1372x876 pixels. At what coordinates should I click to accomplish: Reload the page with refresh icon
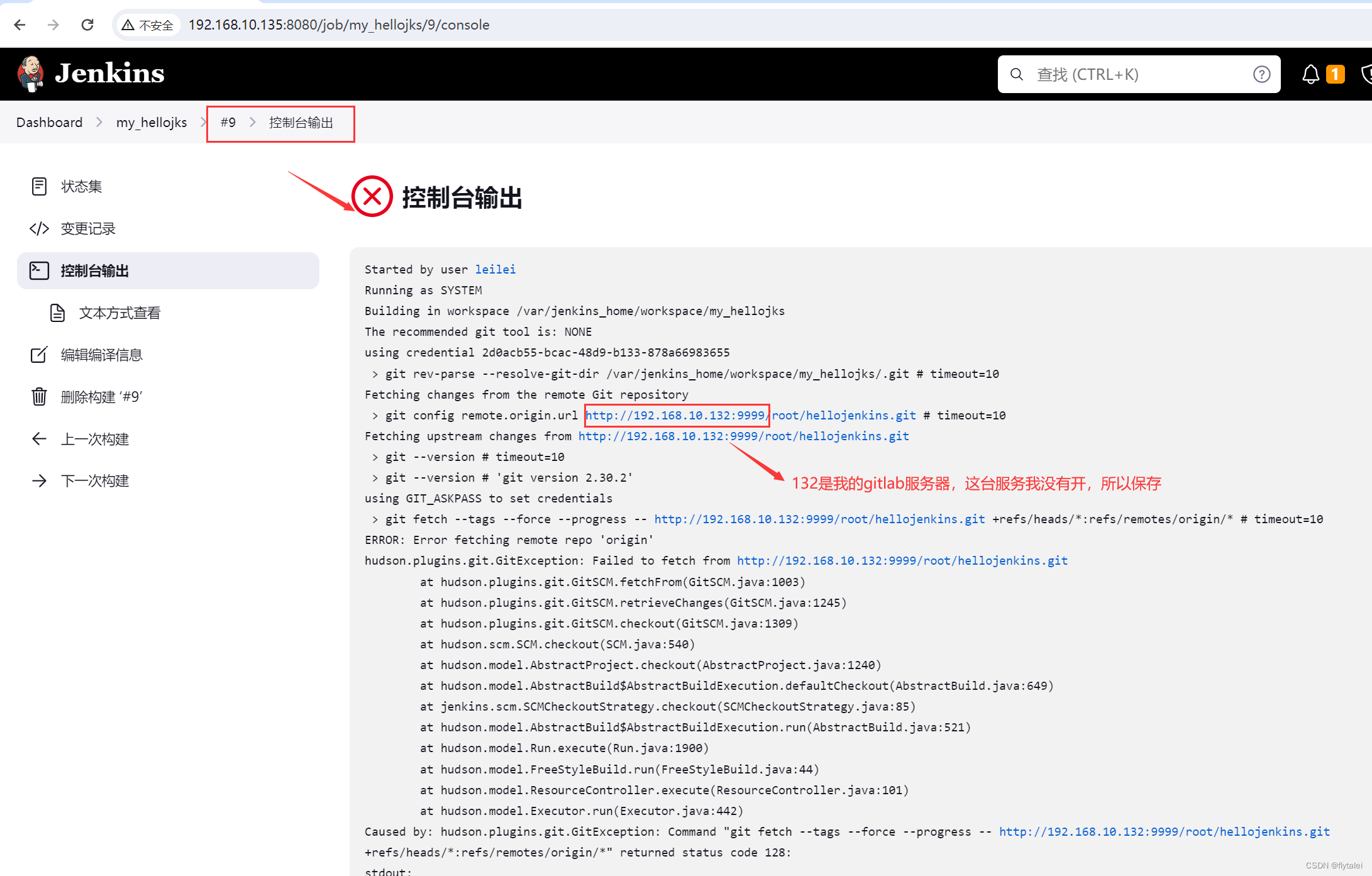pos(87,25)
